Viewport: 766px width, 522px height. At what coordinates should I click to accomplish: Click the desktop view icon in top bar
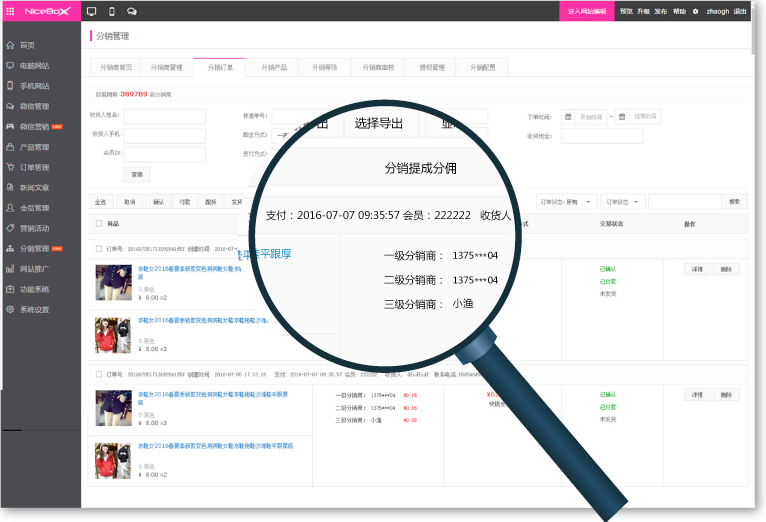[x=92, y=11]
